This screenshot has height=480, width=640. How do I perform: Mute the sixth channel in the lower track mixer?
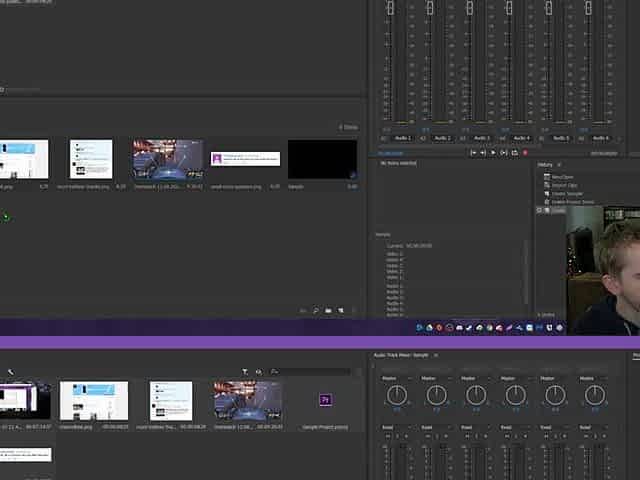(586, 436)
